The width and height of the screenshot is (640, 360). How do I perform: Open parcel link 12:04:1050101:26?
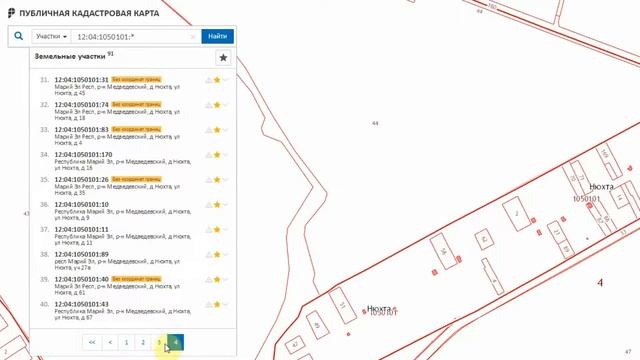82,180
